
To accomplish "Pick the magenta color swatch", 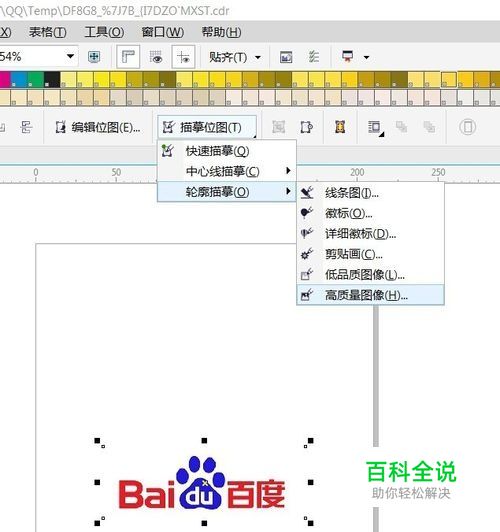I will click(5, 80).
